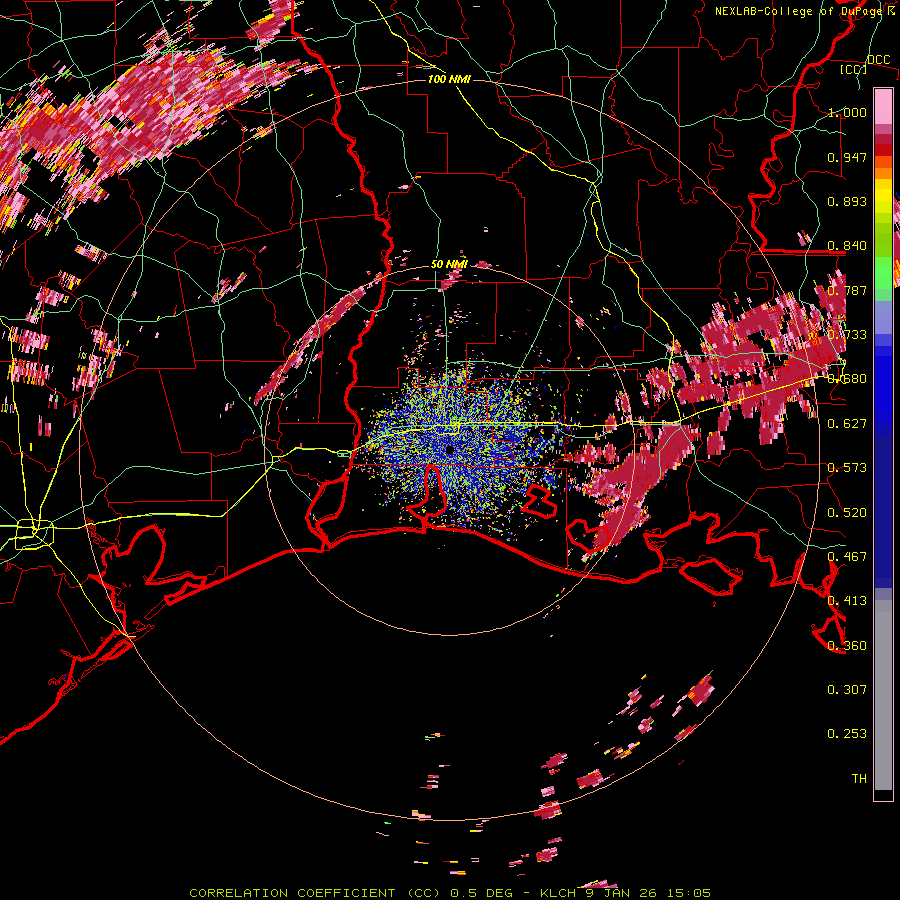900x900 pixels.
Task: Click the 0.307 value on the color scale
Action: [847, 689]
